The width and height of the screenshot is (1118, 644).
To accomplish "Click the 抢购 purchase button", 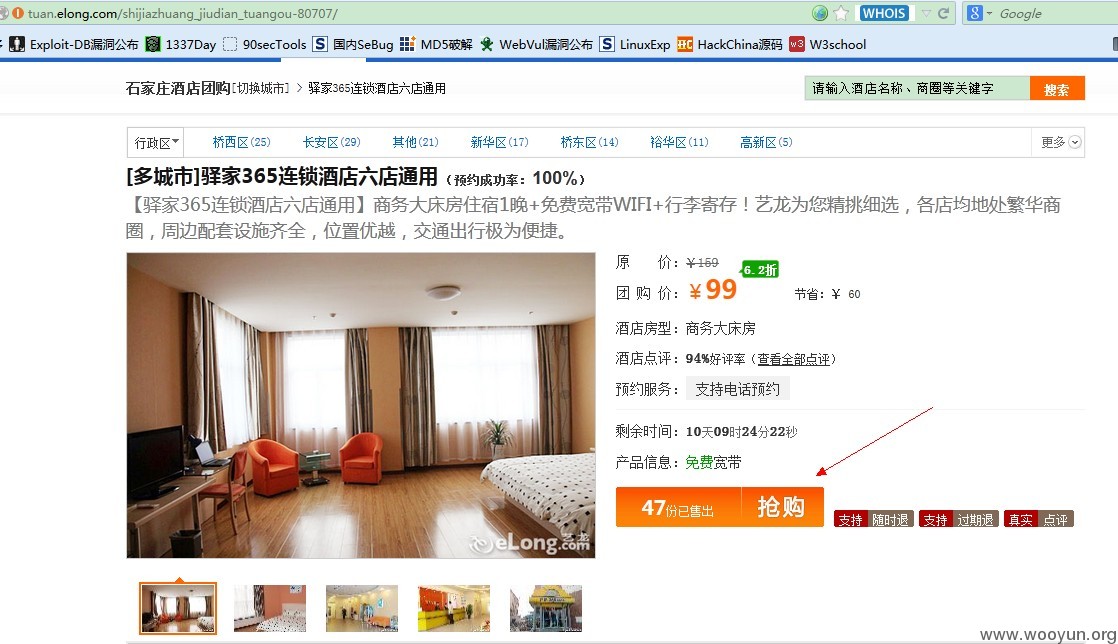I will point(782,507).
